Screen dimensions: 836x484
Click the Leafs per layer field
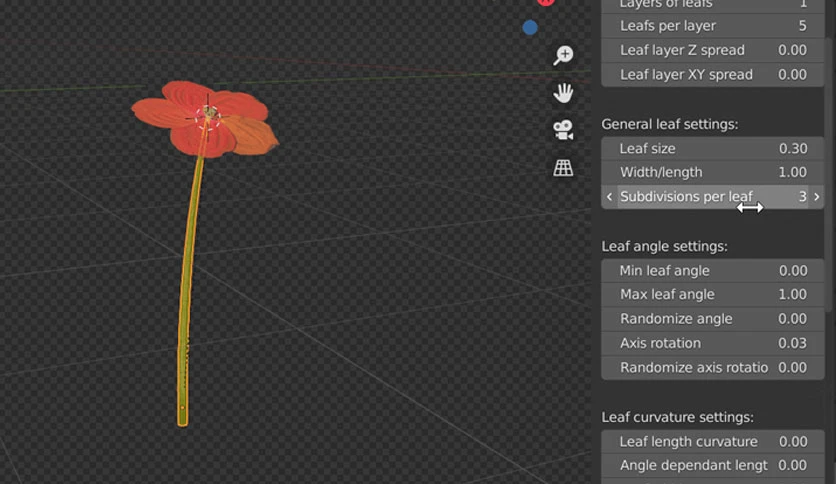(x=713, y=26)
